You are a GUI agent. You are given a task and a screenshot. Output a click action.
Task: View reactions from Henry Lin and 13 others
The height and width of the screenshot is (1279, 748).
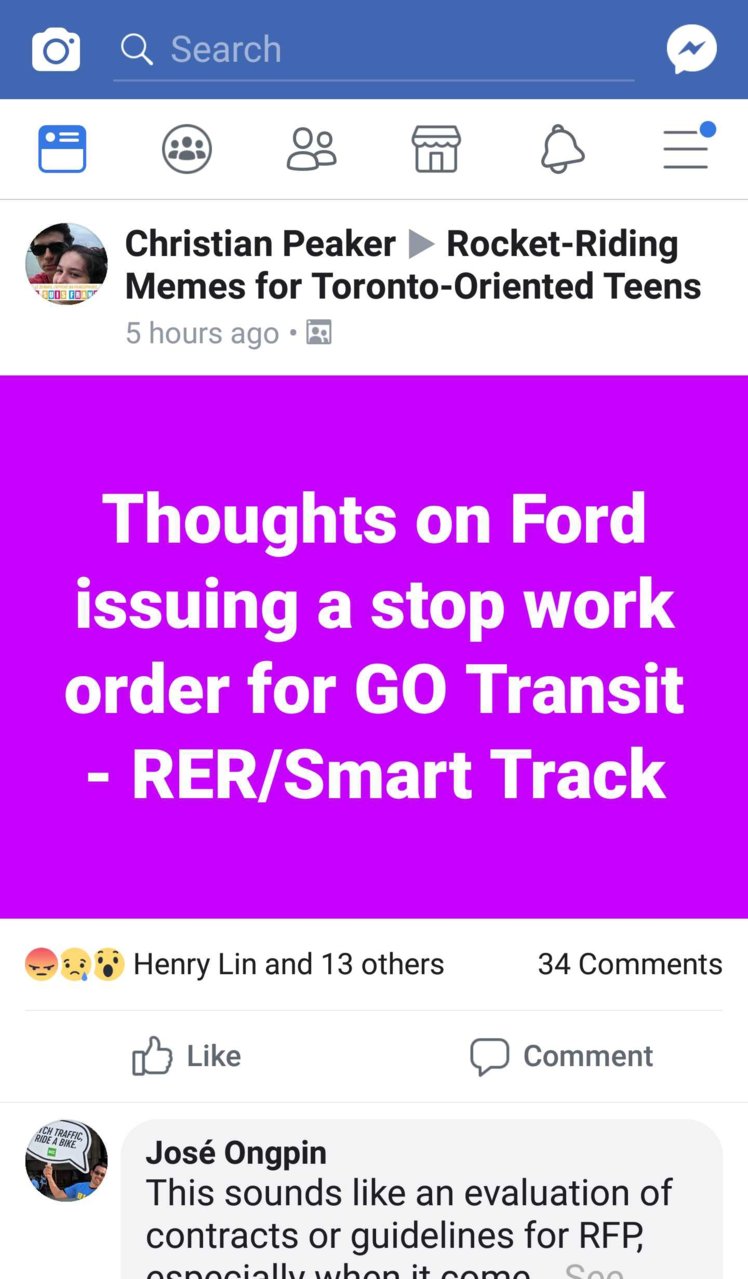pos(234,964)
